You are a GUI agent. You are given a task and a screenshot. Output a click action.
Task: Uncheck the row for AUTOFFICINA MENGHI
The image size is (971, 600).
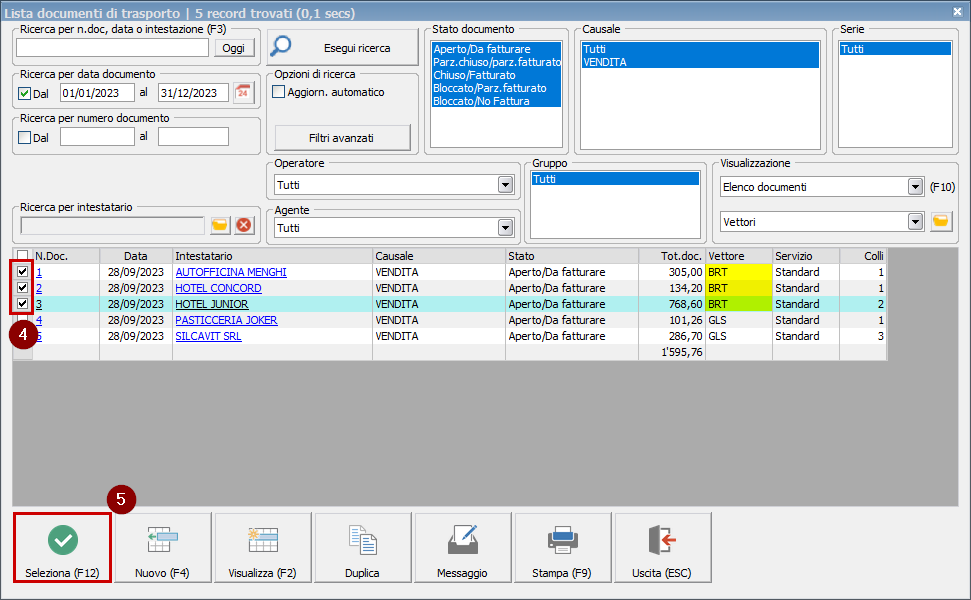click(22, 272)
